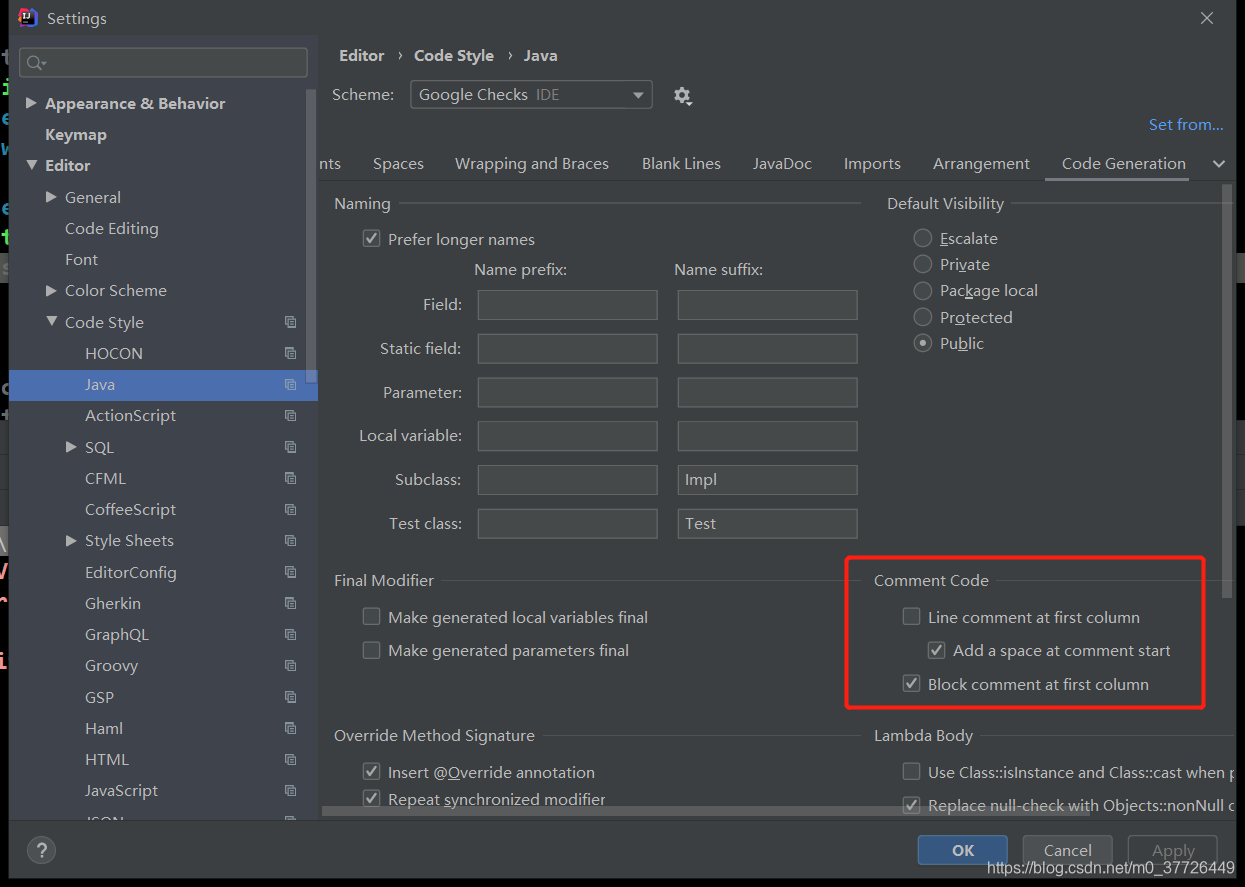This screenshot has width=1245, height=887.
Task: Click the settings tree vertical scrollbar
Action: click(x=312, y=235)
